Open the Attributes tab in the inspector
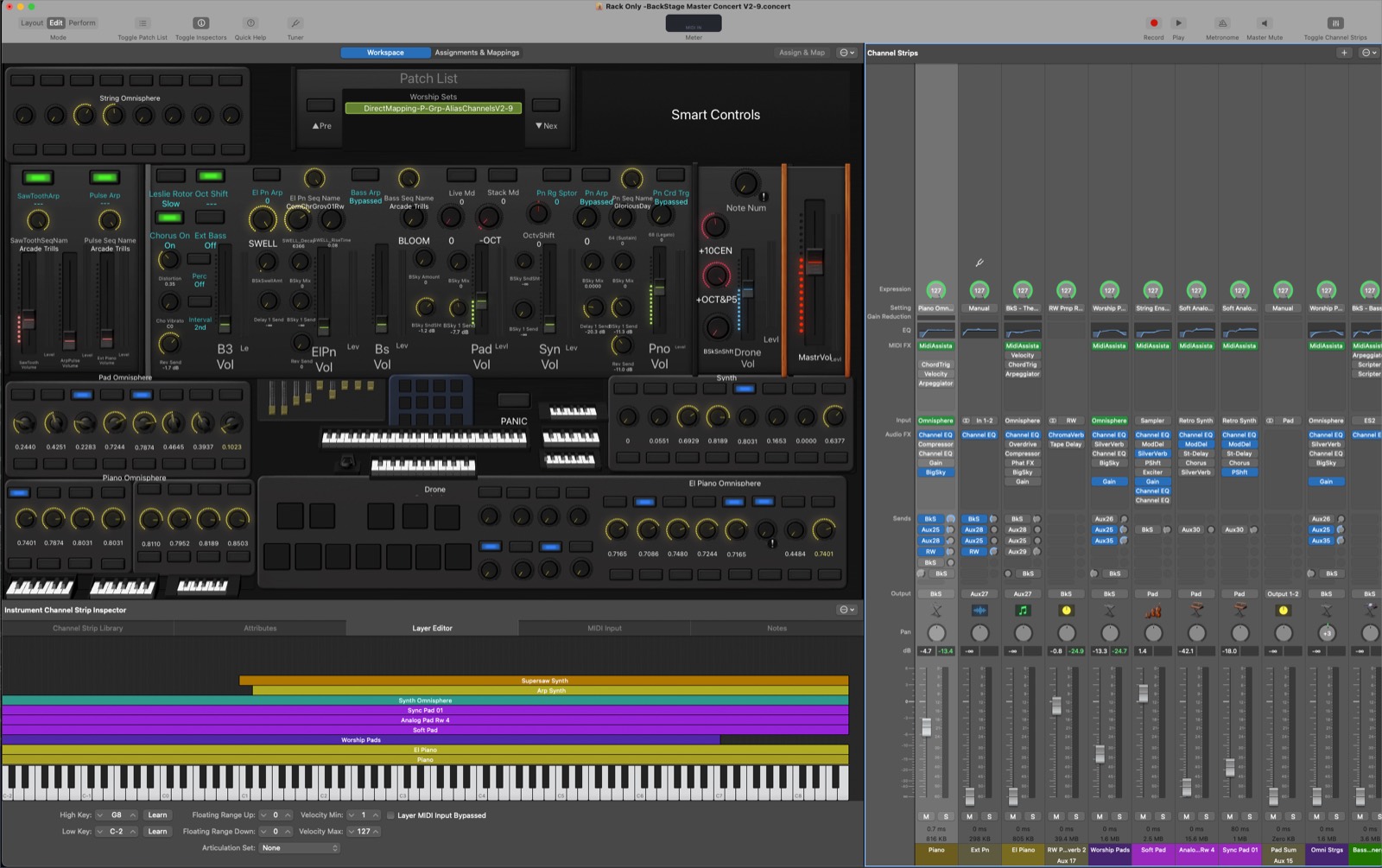1382x868 pixels. pos(260,628)
